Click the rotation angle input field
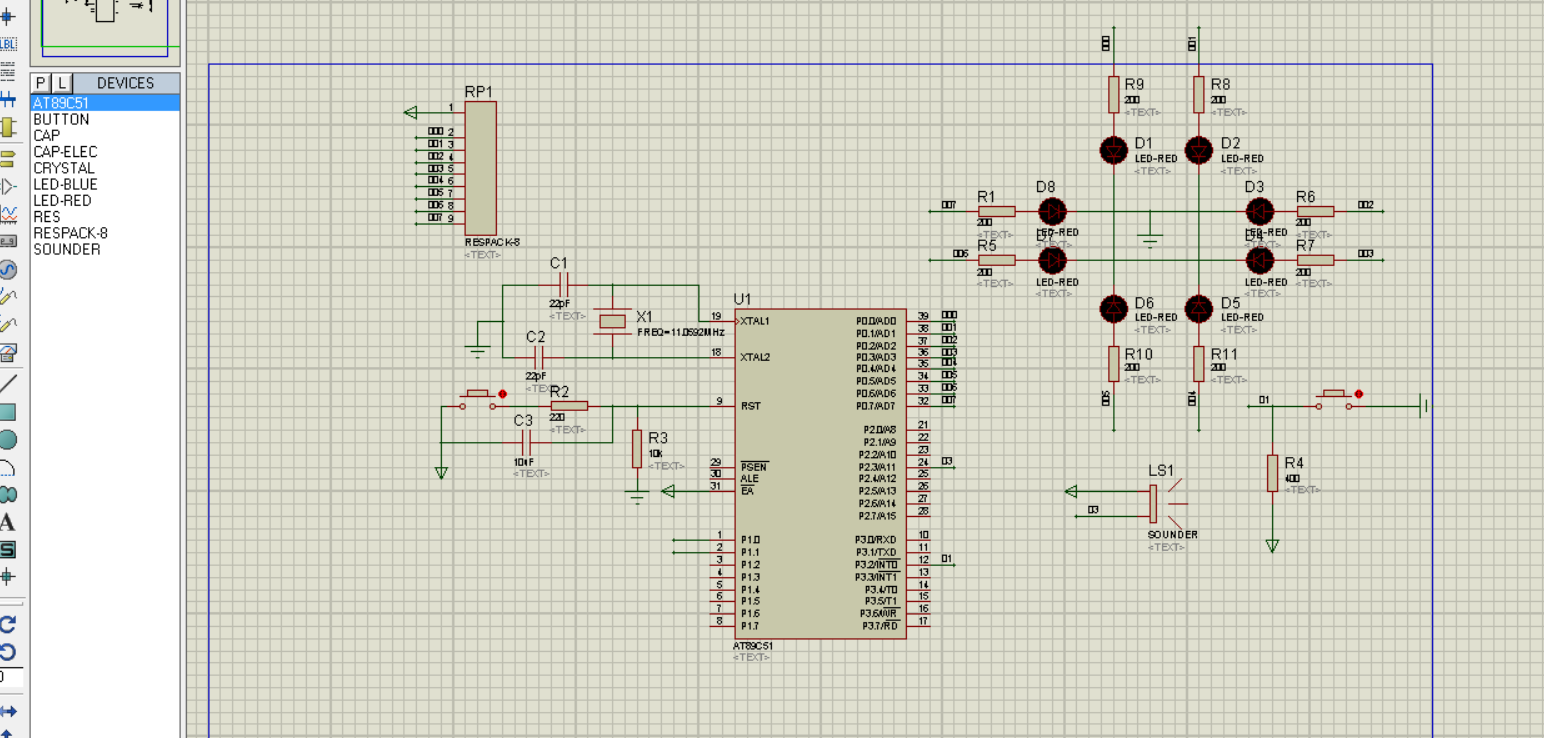 (x=10, y=677)
